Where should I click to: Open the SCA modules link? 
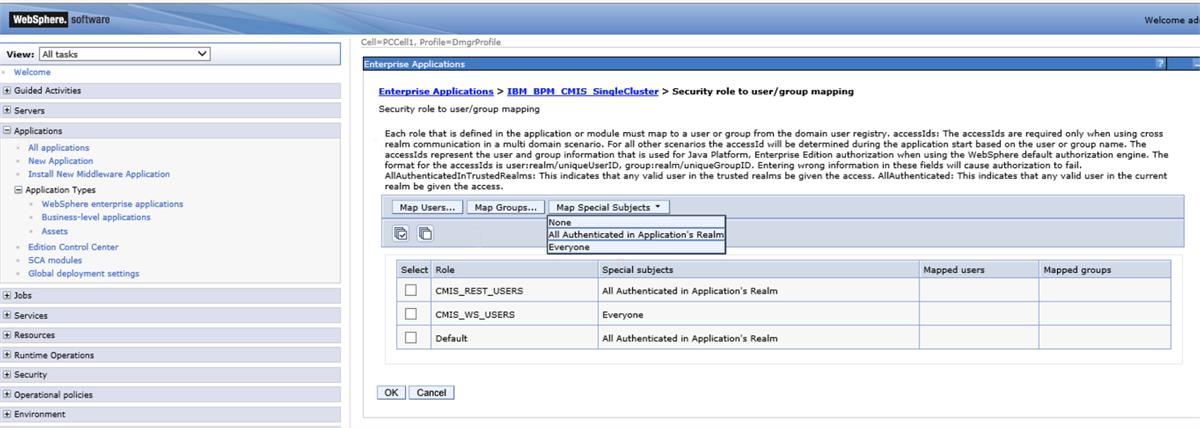pos(56,260)
